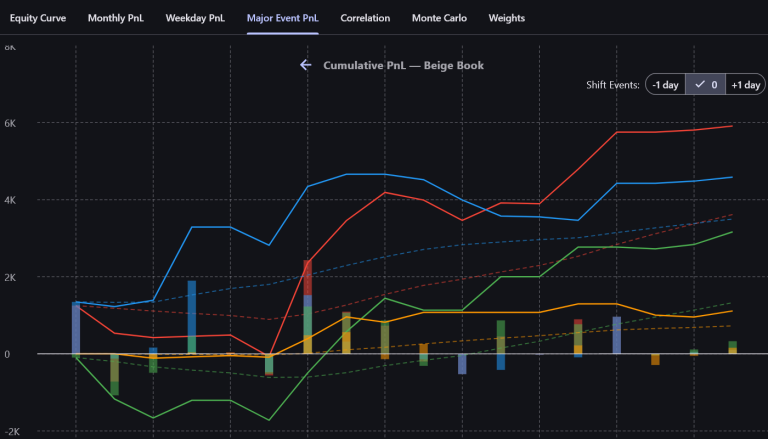Open the Monte Carlo tab
This screenshot has height=439, width=768.
(439, 18)
